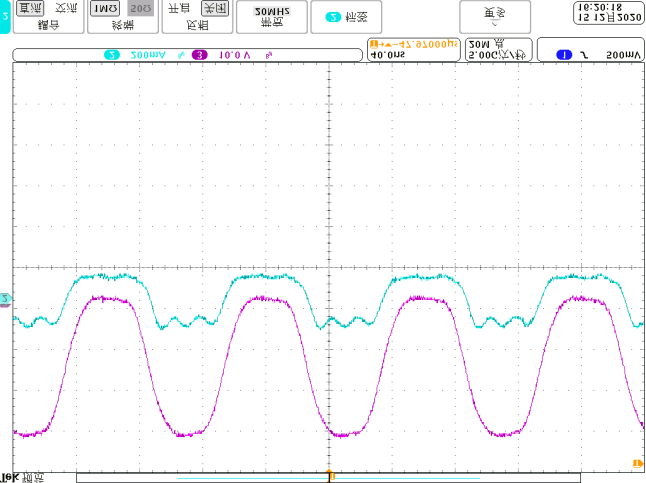Click the channel 2 ground marker on left edge
The width and height of the screenshot is (646, 483).
pyautogui.click(x=5, y=299)
